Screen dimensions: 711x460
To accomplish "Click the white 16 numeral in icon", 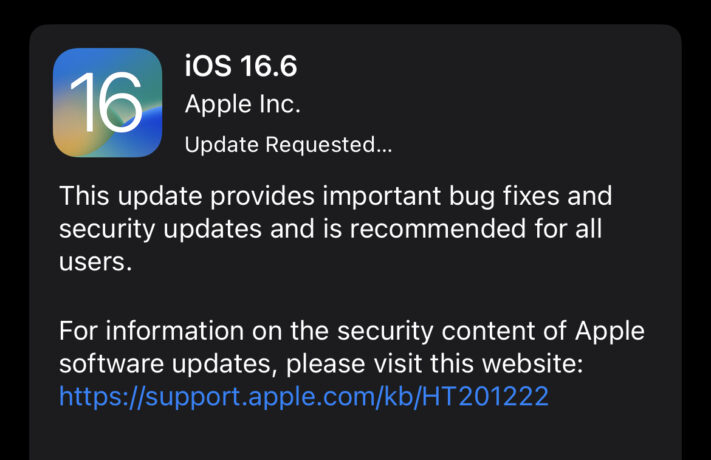I will (106, 103).
